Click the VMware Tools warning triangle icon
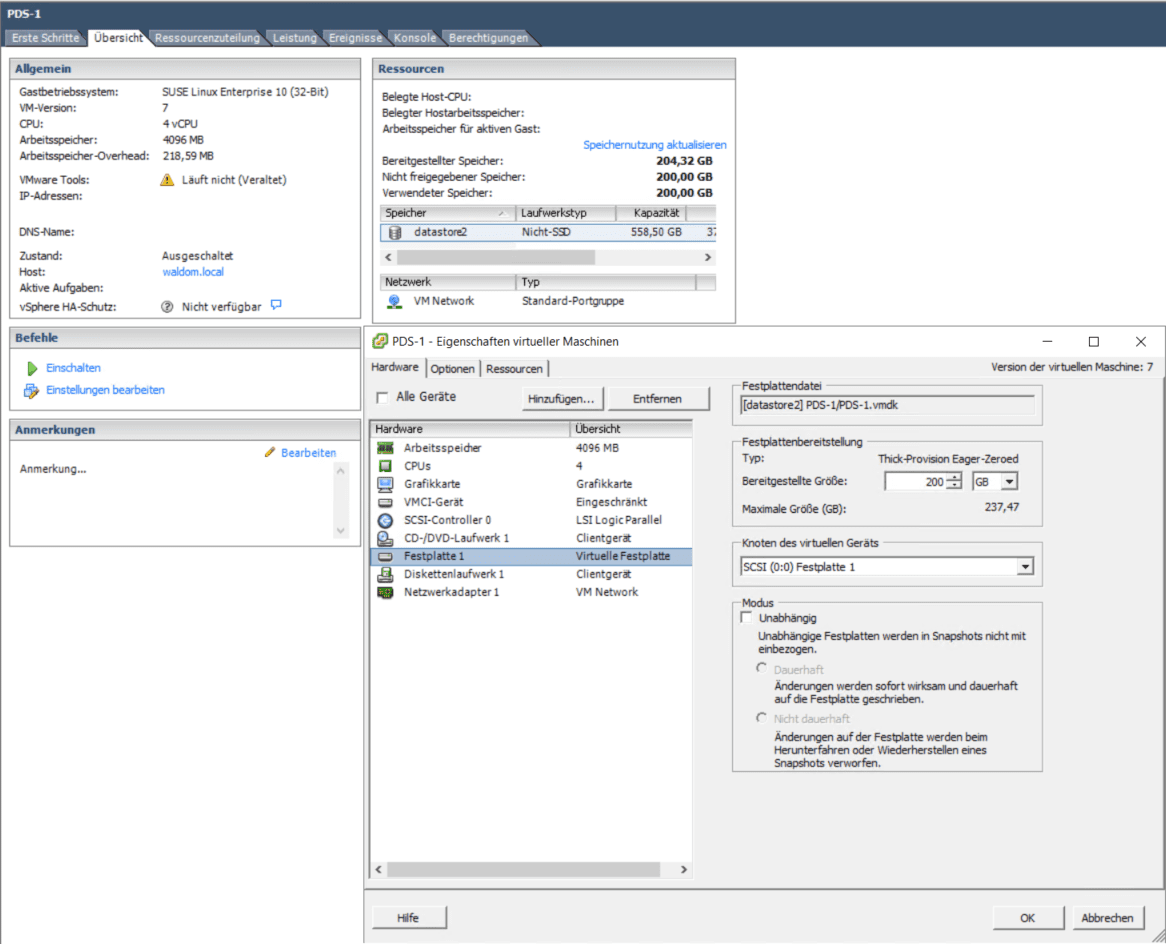 coord(167,180)
